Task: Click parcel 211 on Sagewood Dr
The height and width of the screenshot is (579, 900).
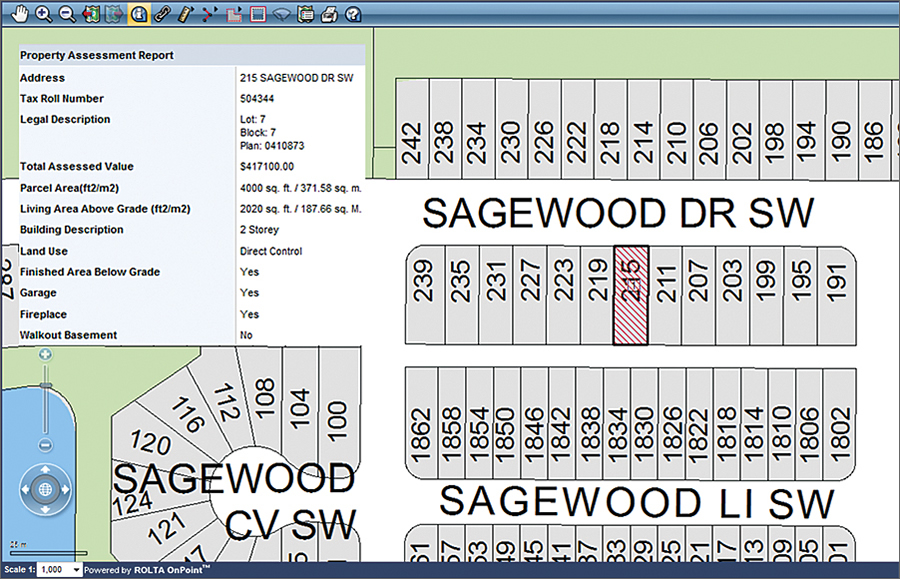Action: coord(665,296)
